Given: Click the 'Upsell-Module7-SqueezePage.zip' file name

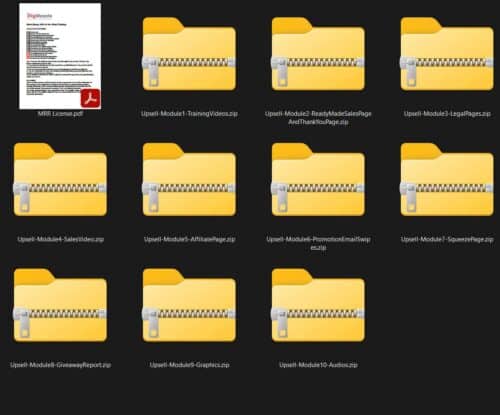Looking at the screenshot, I should 447,239.
